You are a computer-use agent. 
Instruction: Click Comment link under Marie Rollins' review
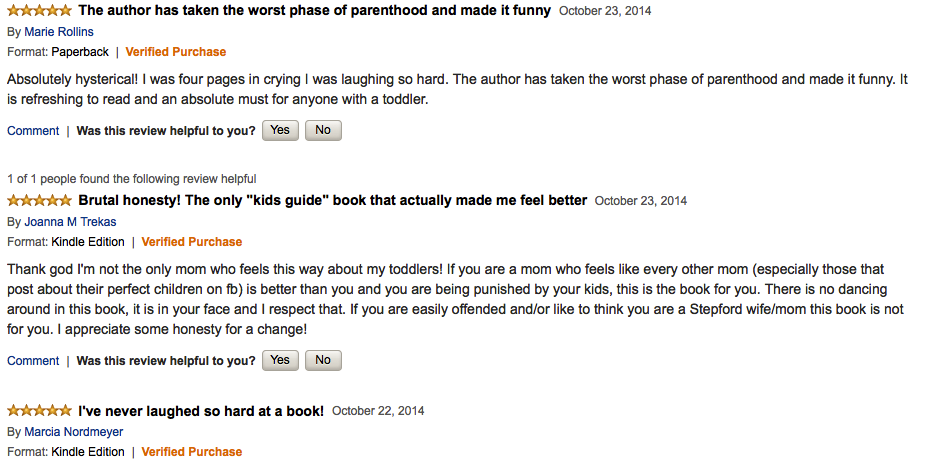click(33, 131)
